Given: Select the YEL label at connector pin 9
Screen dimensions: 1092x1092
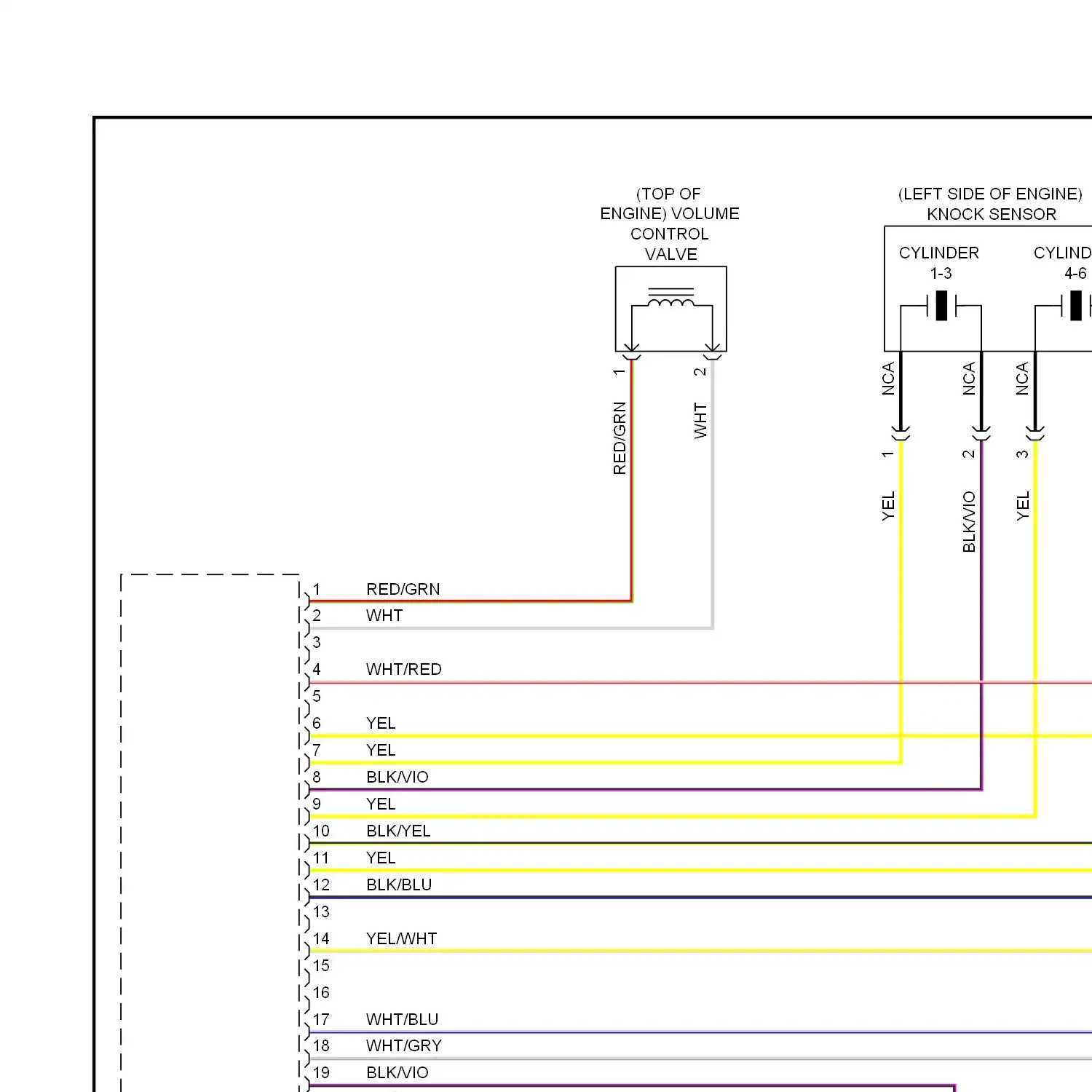Looking at the screenshot, I should [x=381, y=804].
